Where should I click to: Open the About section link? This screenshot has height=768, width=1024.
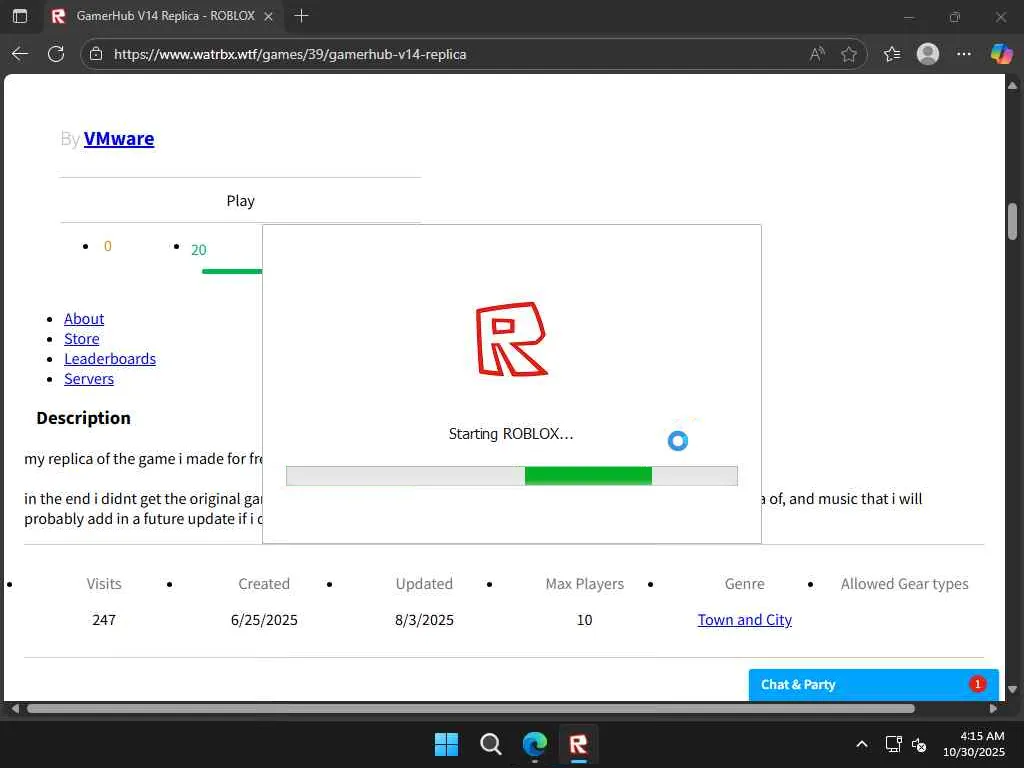coord(84,319)
